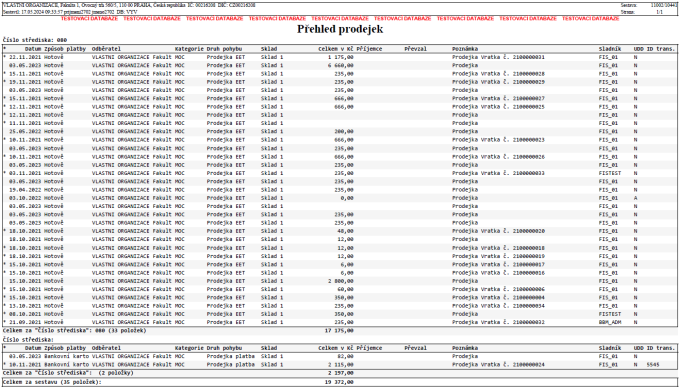Select the heading "Číslo střediska: 080"

pyautogui.click(x=35, y=40)
